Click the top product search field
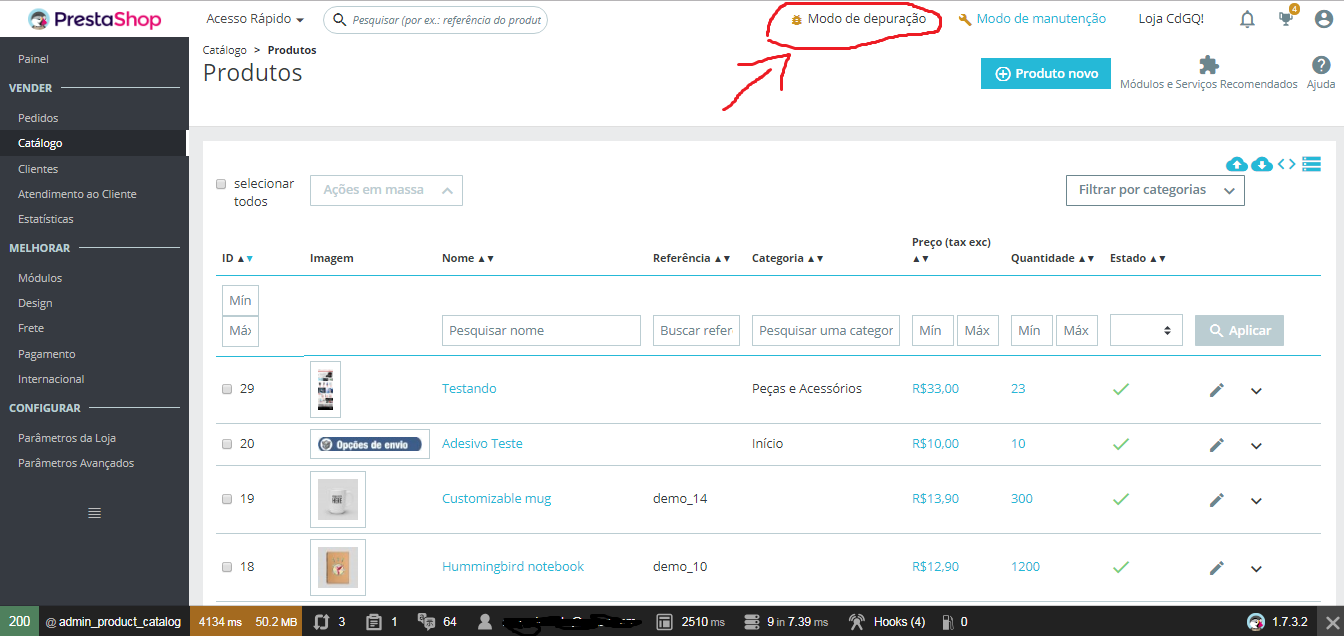This screenshot has width=1344, height=636. point(435,19)
